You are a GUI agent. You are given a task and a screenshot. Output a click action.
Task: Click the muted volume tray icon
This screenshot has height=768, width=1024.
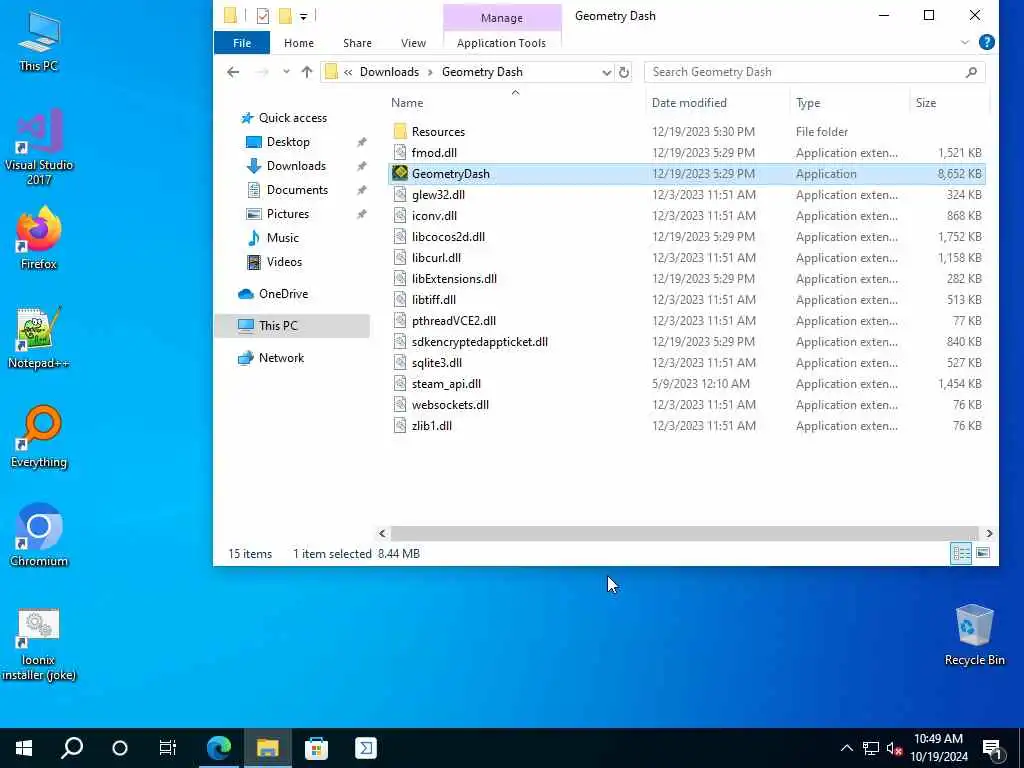click(894, 748)
